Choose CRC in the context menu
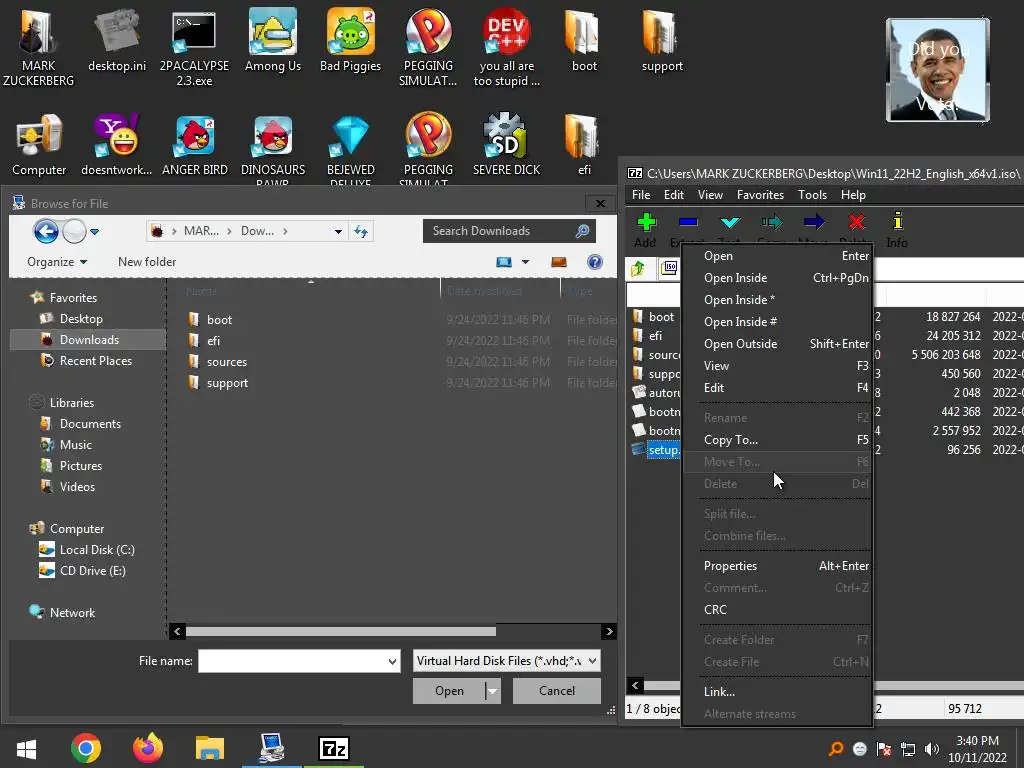 click(x=777, y=609)
